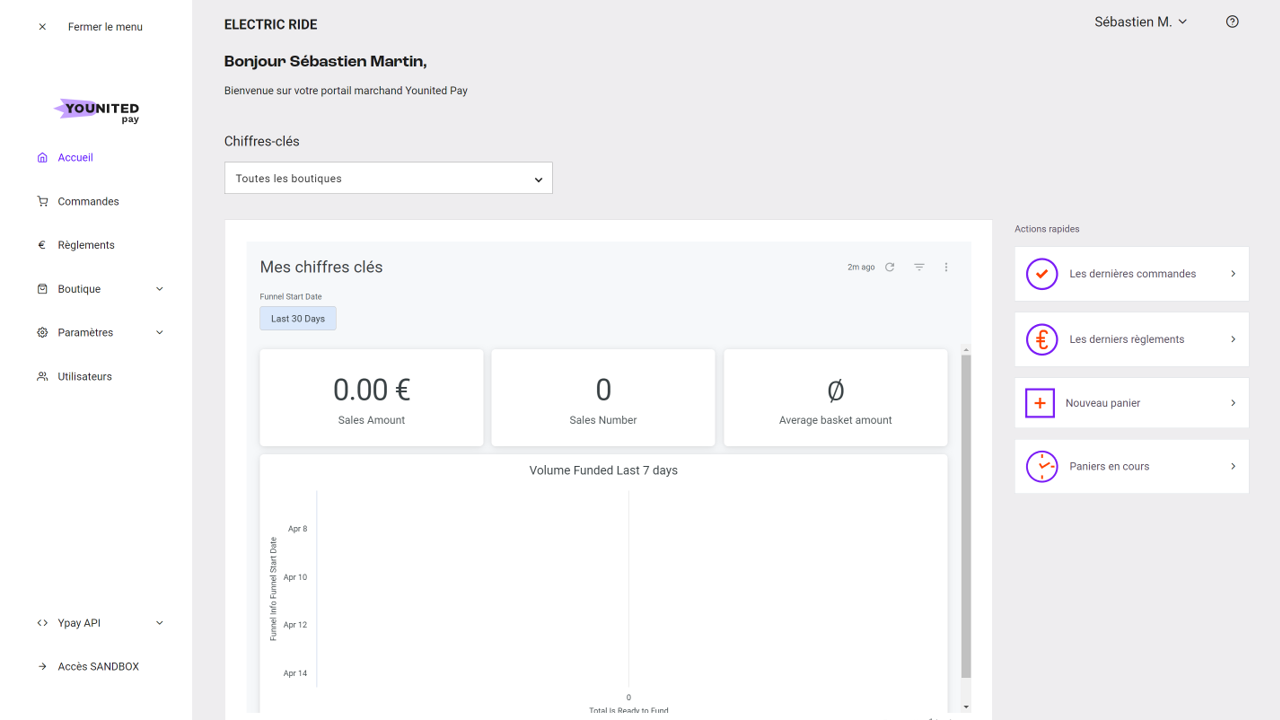Click chevron on Nouveau panier
Viewport: 1280px width, 720px height.
[1233, 403]
